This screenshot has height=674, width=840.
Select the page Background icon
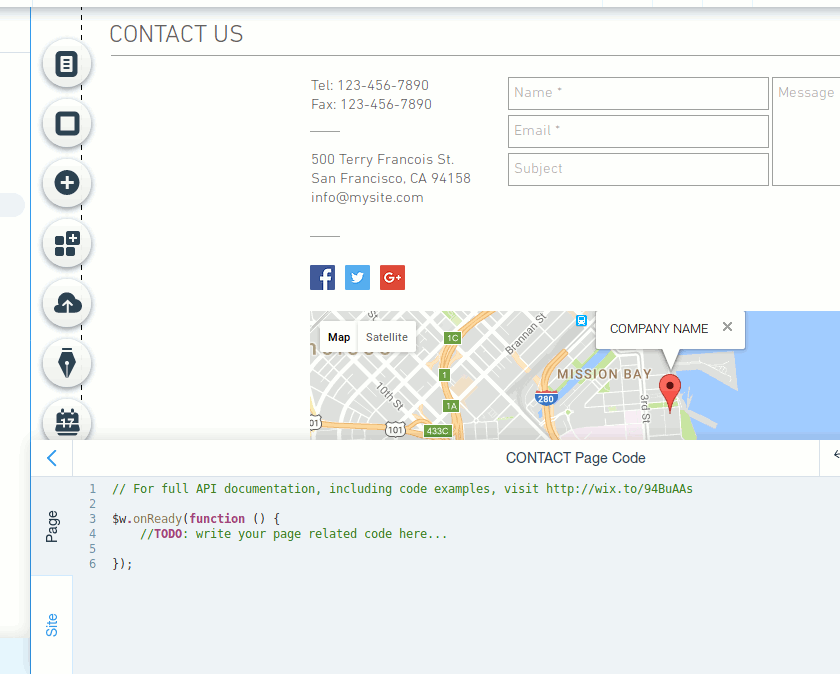click(66, 123)
